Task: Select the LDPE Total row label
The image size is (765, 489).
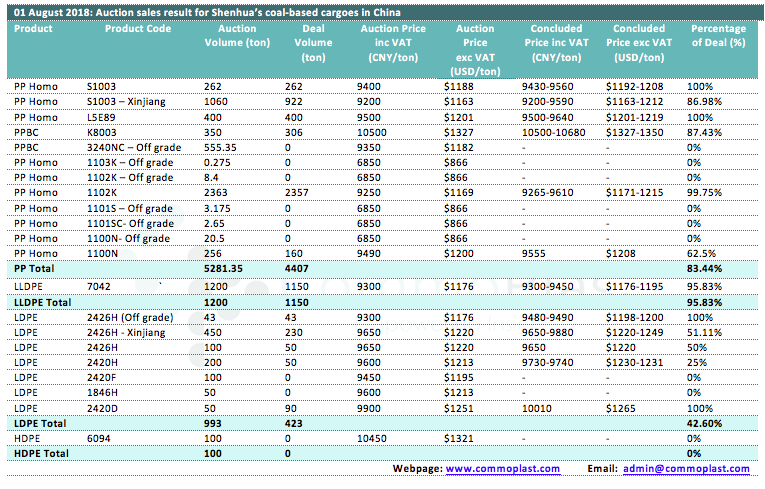Action: click(39, 423)
